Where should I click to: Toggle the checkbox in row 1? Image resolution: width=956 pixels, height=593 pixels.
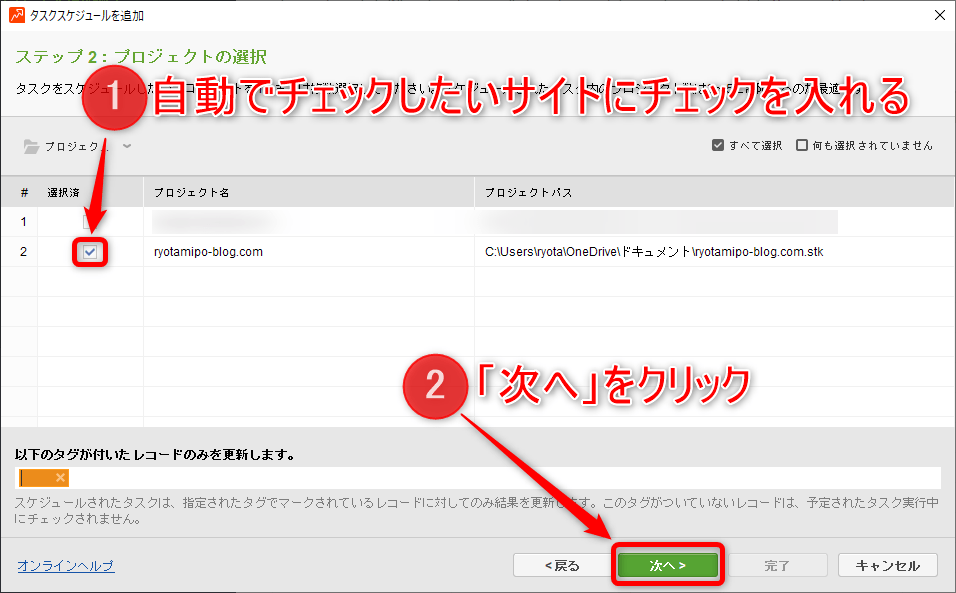[90, 221]
